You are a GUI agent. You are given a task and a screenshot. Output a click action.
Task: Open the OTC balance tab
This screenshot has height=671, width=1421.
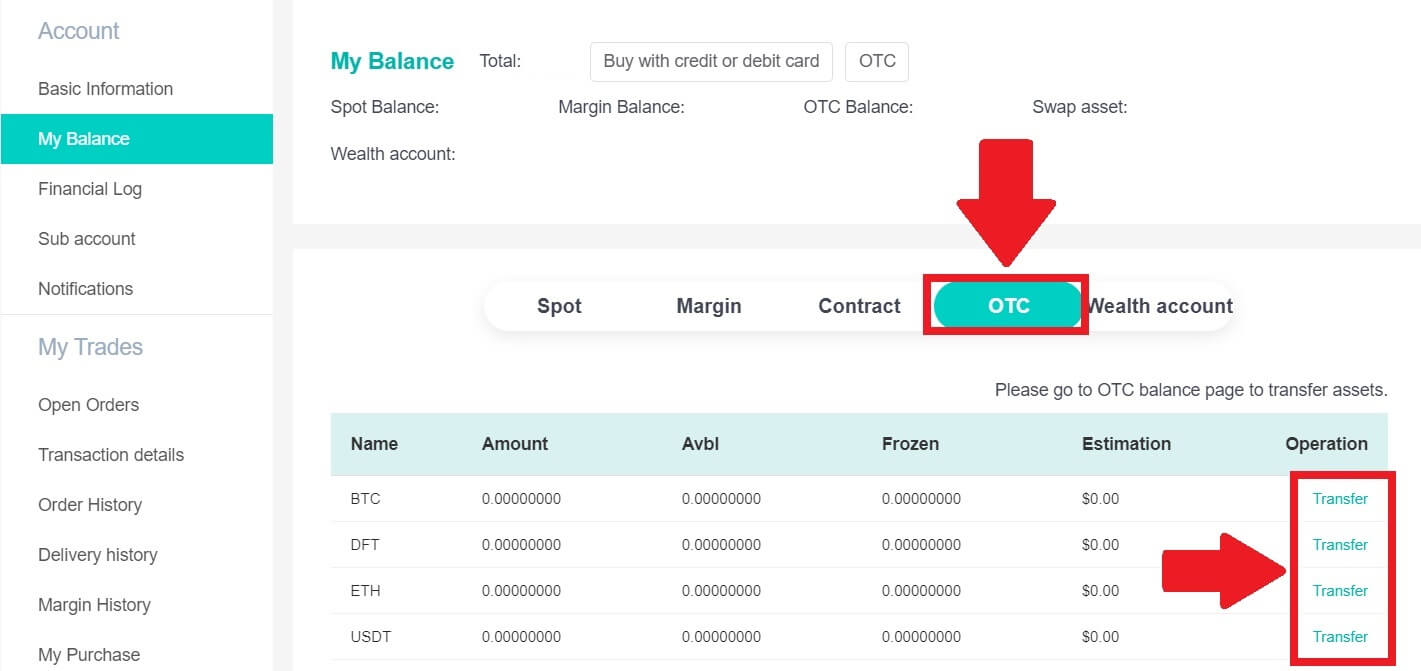[x=1006, y=306]
